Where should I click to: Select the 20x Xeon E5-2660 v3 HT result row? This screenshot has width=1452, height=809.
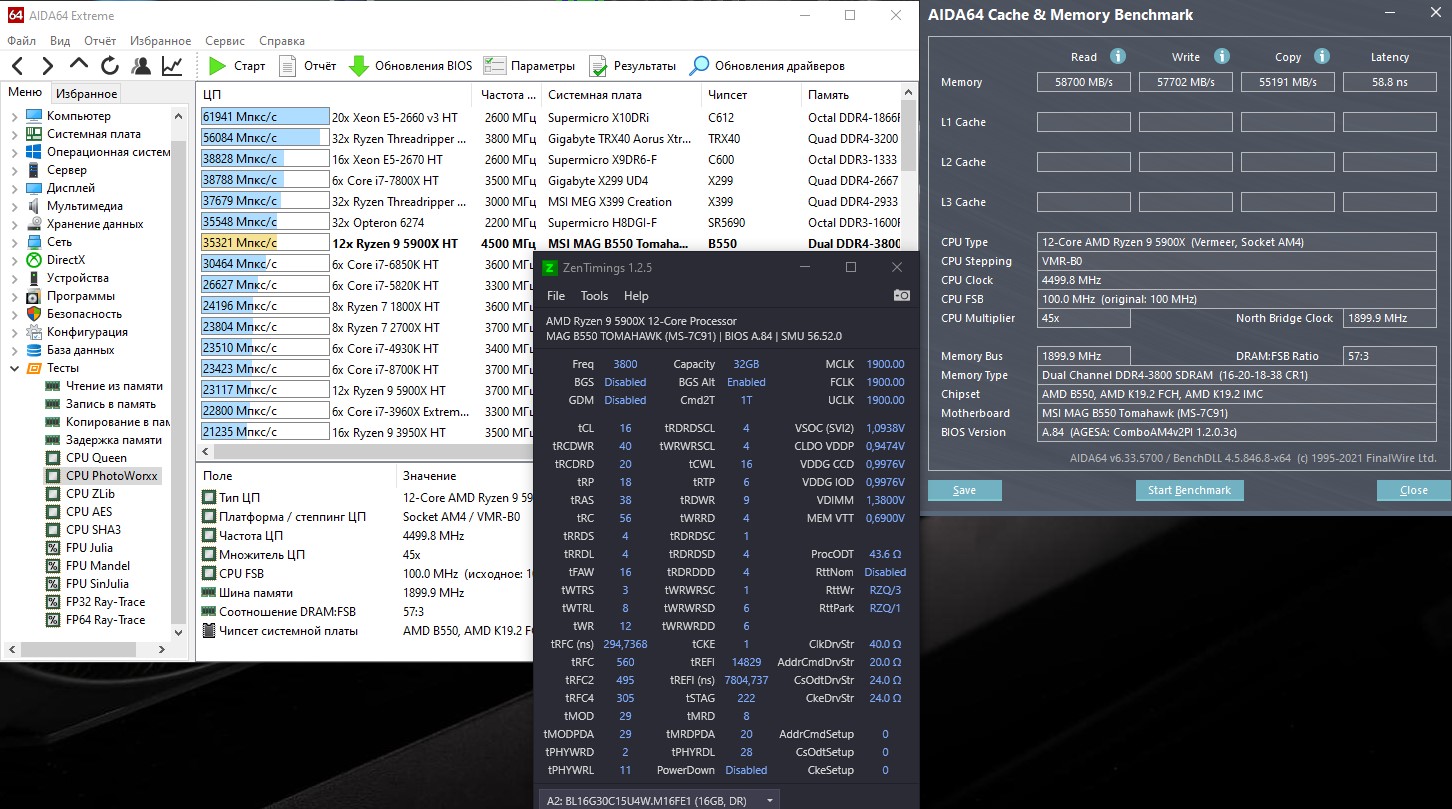(551, 117)
